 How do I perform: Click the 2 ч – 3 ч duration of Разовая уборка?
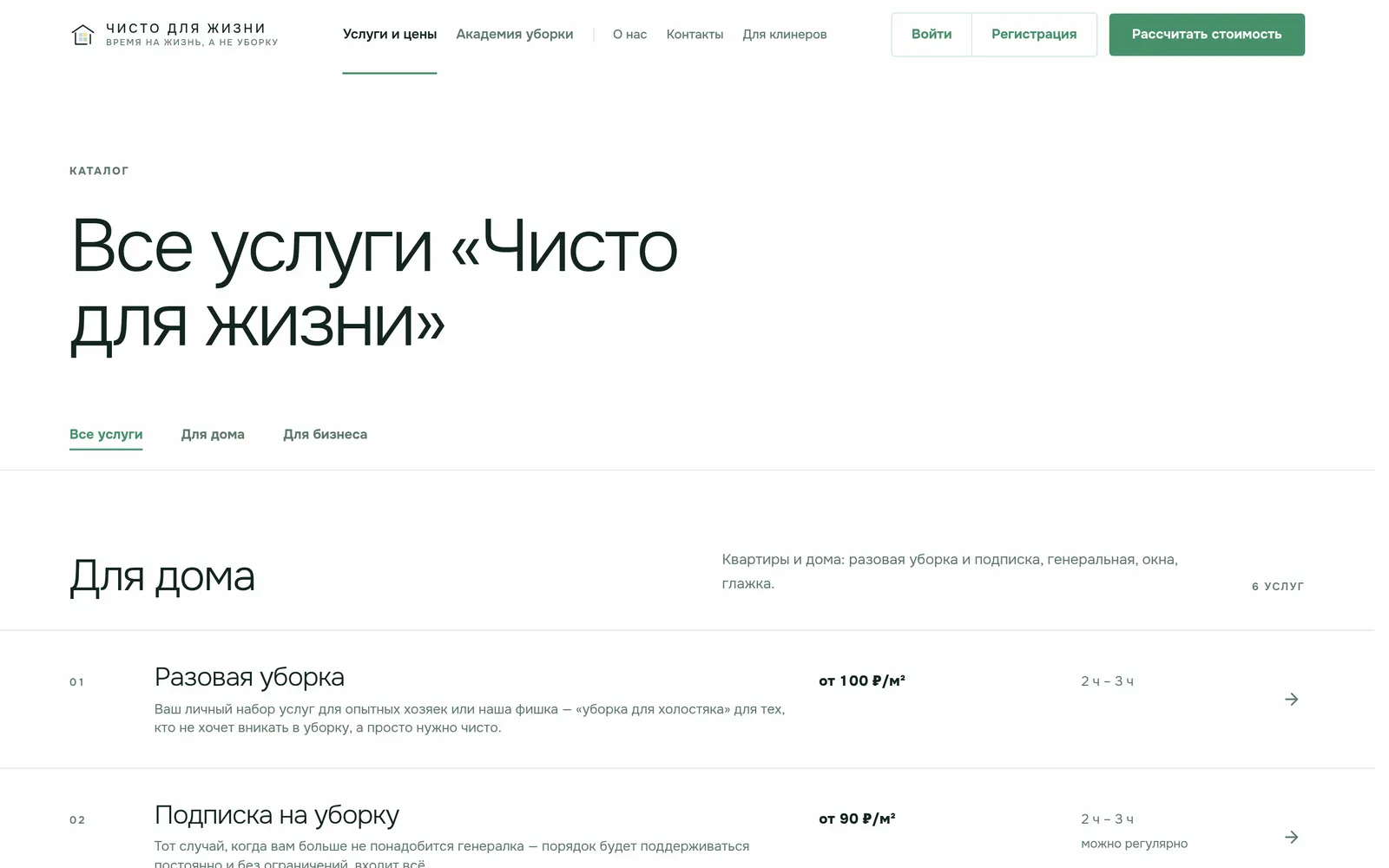pyautogui.click(x=1107, y=681)
